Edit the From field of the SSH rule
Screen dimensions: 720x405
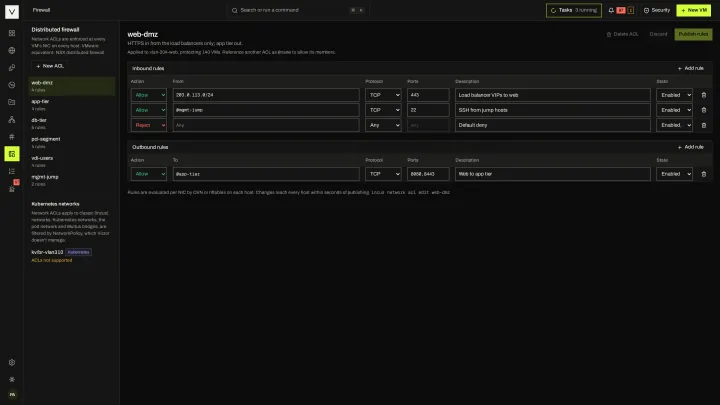tap(266, 110)
